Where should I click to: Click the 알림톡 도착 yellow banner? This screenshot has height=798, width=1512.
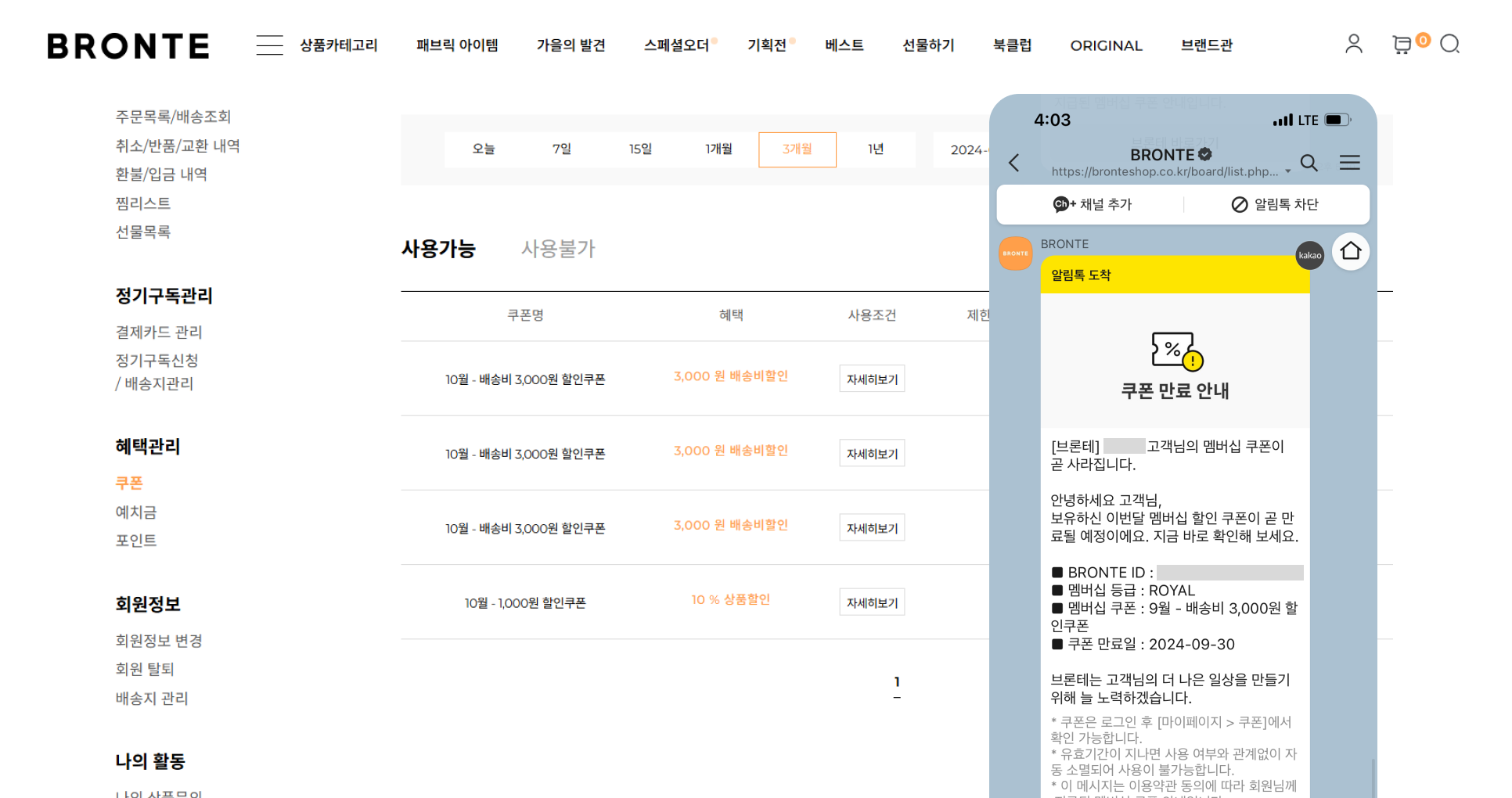1175,275
